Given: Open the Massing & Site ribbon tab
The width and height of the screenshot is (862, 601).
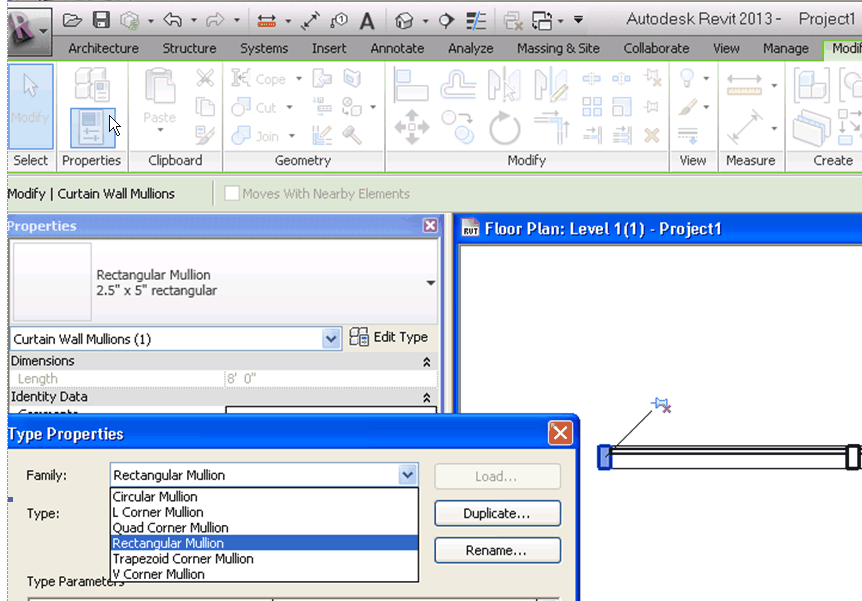Looking at the screenshot, I should coord(558,48).
